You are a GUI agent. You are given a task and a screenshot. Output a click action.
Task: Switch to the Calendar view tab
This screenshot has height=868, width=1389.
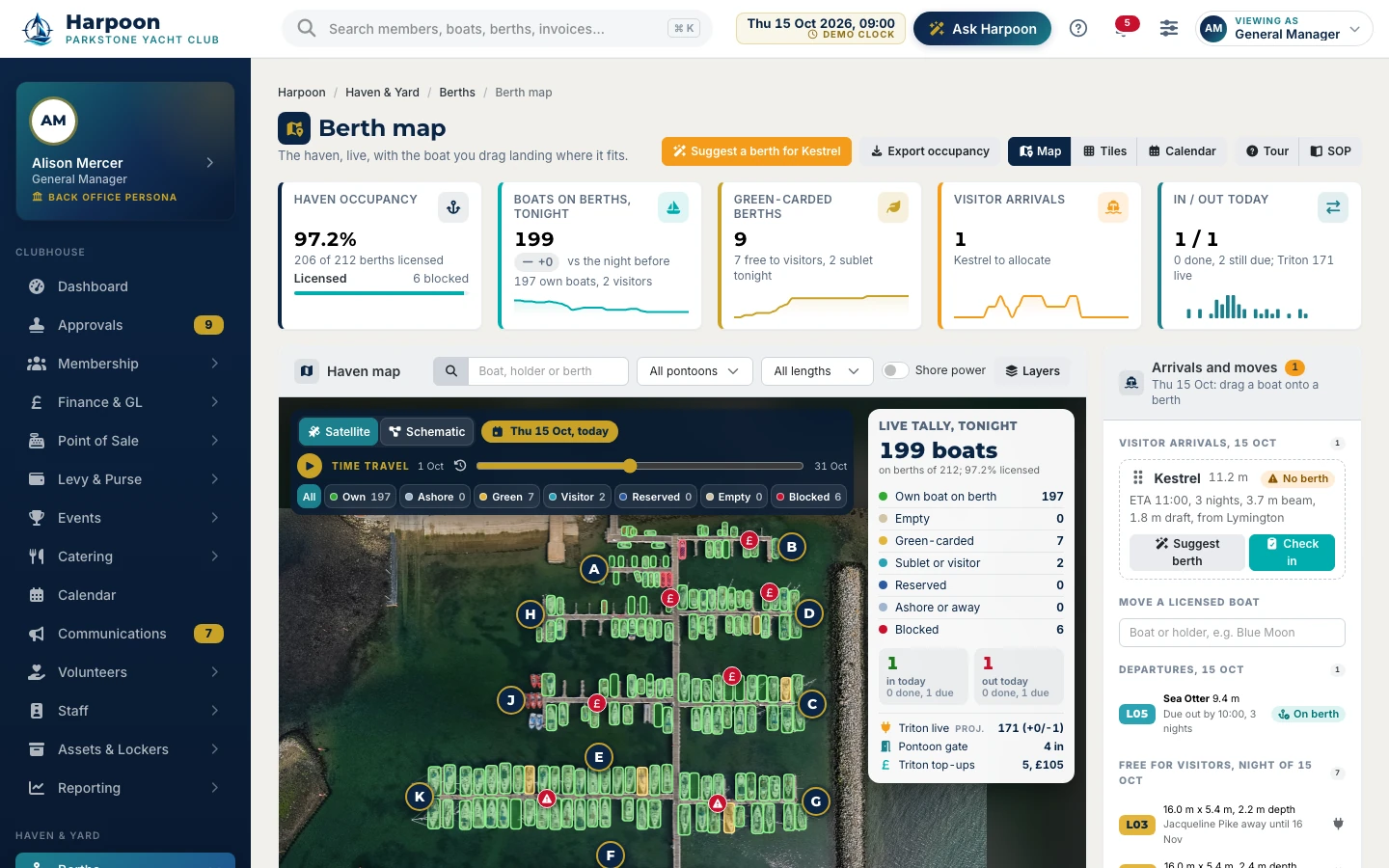coord(1182,151)
